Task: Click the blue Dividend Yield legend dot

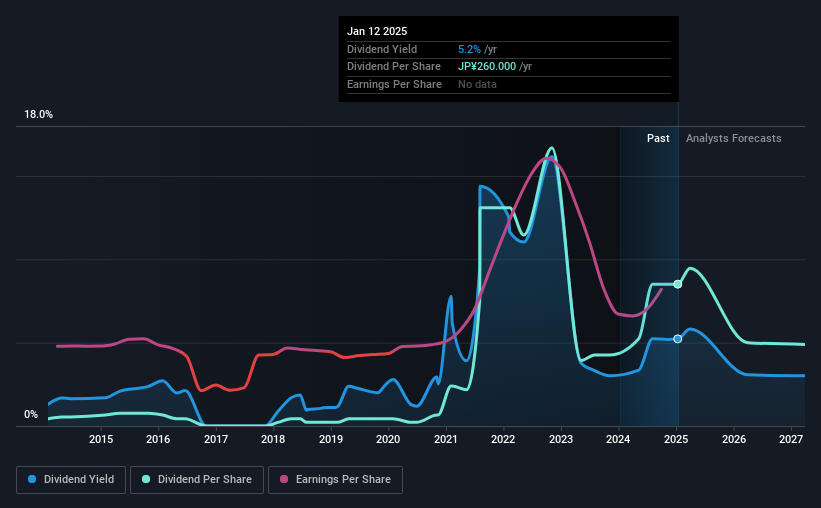Action: [32, 479]
